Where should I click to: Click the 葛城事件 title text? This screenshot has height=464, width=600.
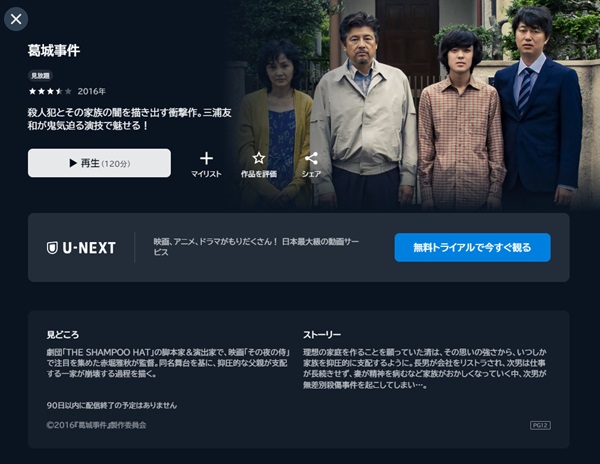pyautogui.click(x=54, y=50)
